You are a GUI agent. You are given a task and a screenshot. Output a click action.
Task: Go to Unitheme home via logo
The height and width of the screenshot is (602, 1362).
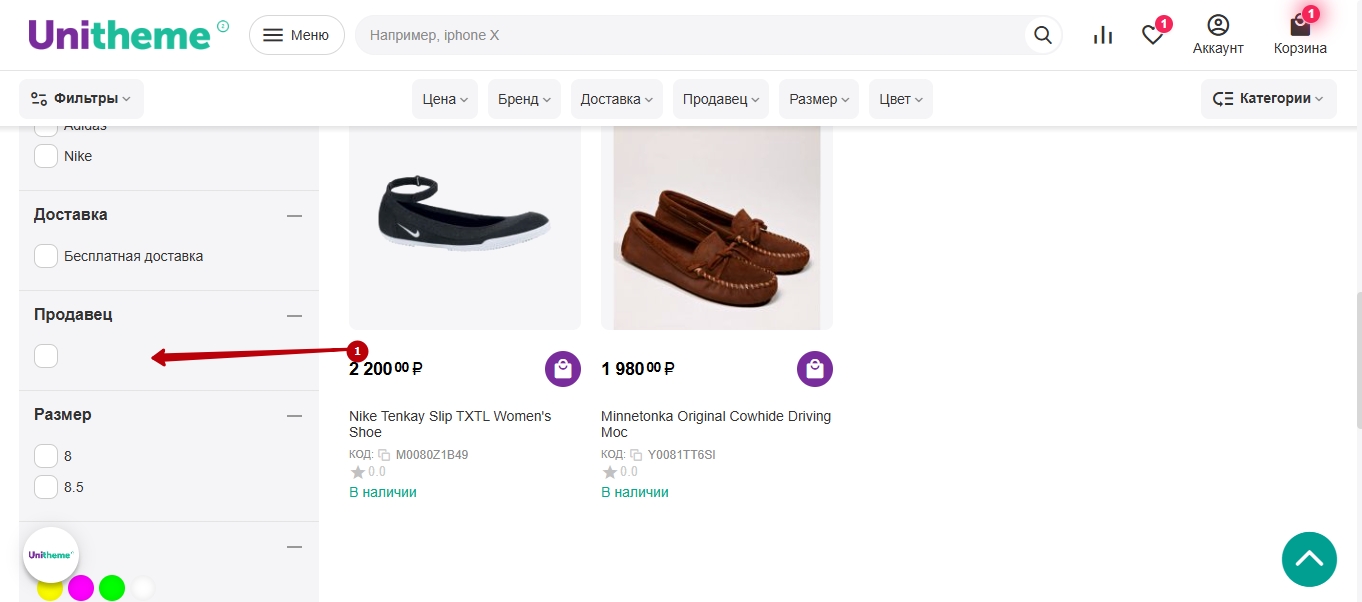coord(119,35)
